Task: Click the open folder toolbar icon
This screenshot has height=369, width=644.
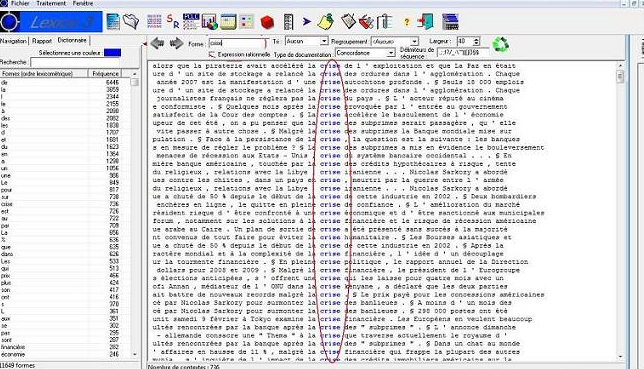Action: pyautogui.click(x=131, y=21)
